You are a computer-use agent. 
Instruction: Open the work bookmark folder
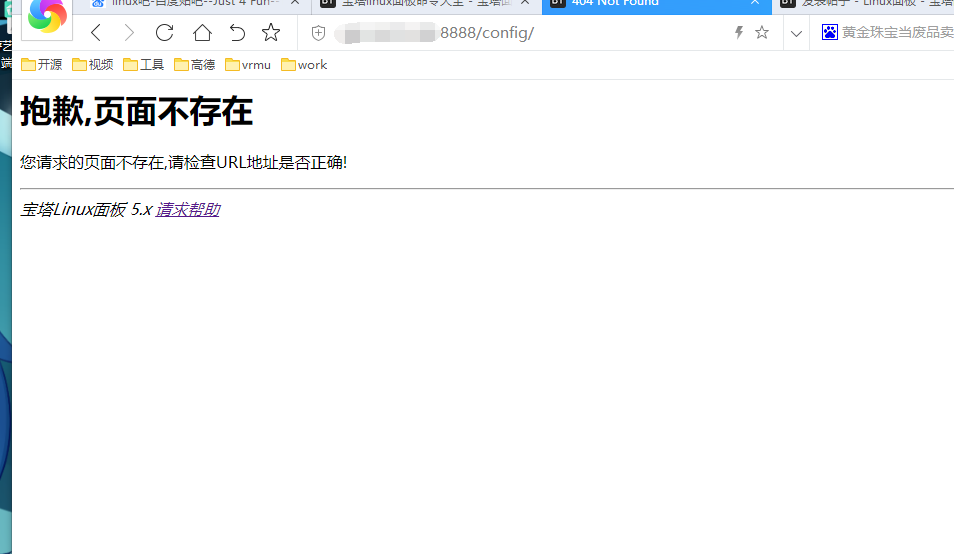click(x=304, y=64)
